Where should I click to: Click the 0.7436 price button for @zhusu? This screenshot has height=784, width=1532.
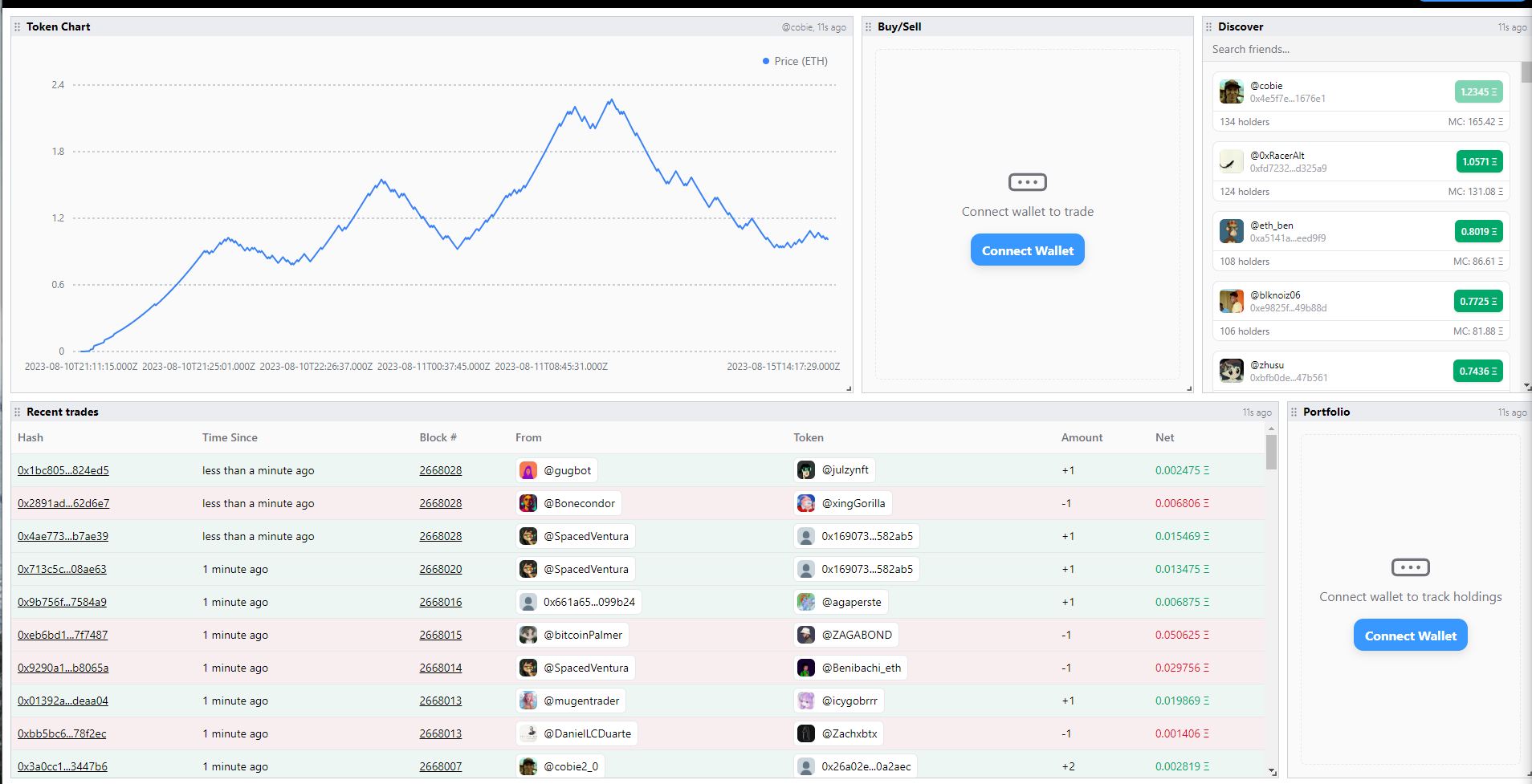(x=1478, y=371)
